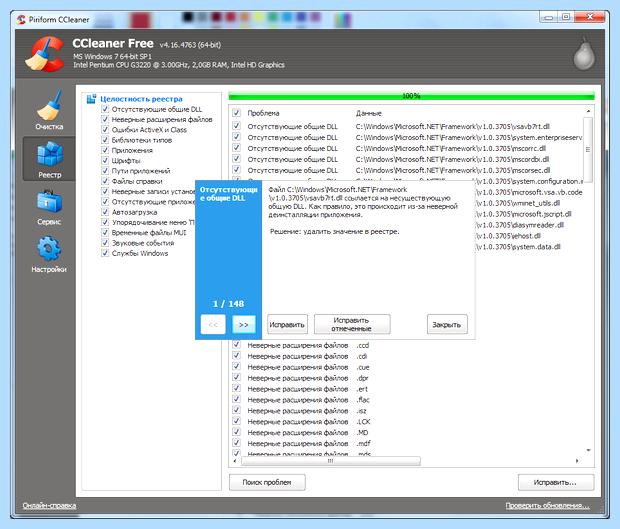This screenshot has height=529, width=620.
Task: Open the Сервис tools section
Action: 49,207
